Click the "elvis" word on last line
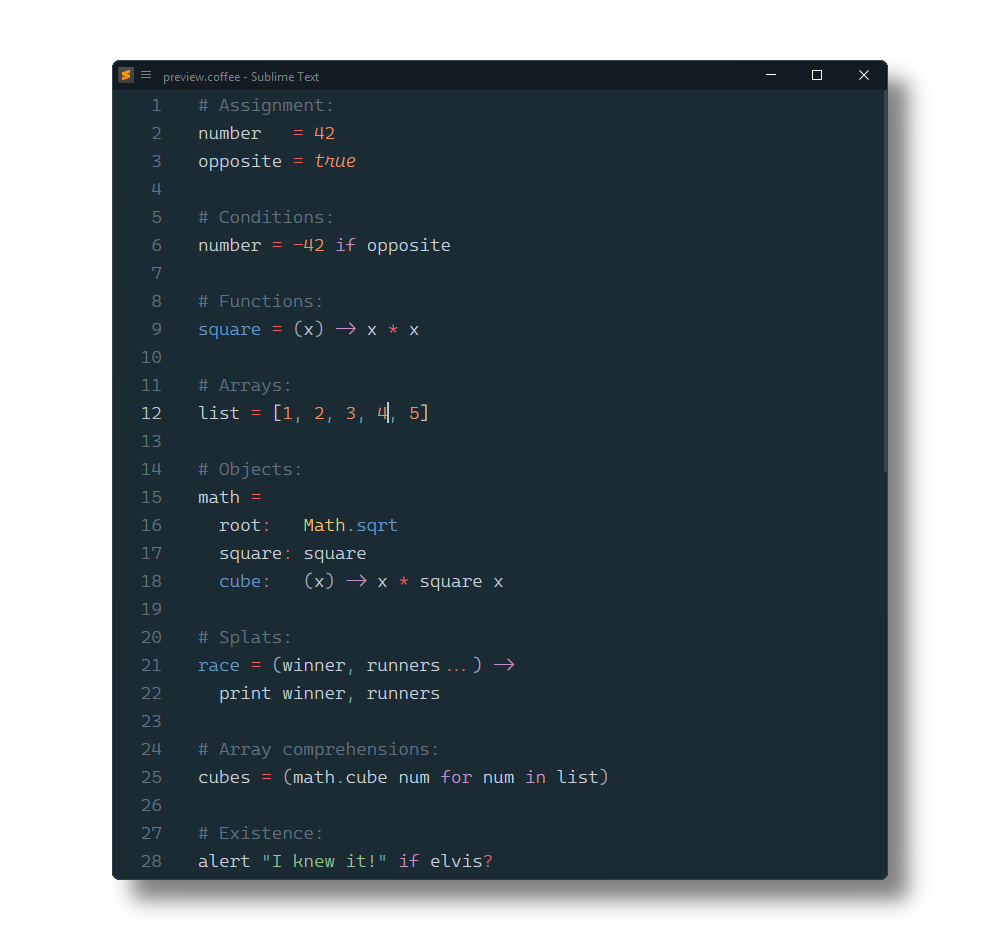 click(456, 861)
